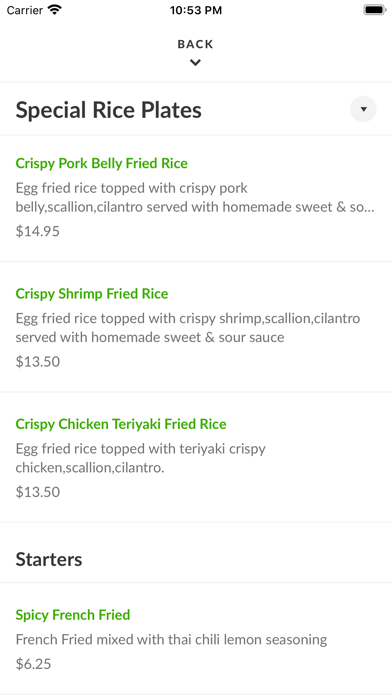Tap the $13.50 price under Chicken Teriyaki
The height and width of the screenshot is (696, 392).
[38, 492]
